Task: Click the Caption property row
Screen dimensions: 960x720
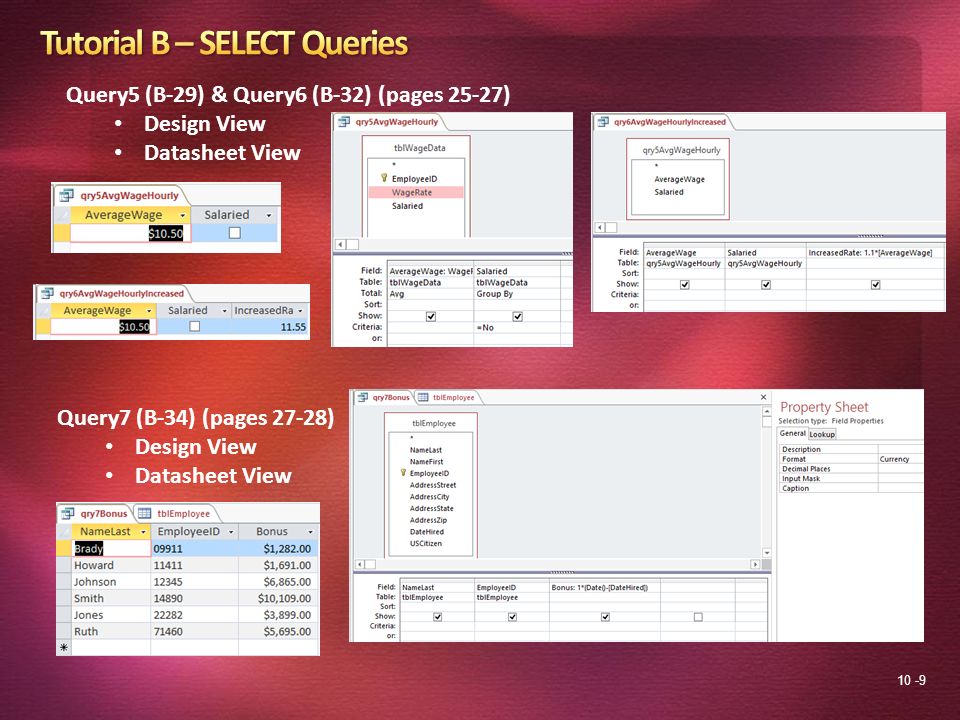Action: (851, 489)
